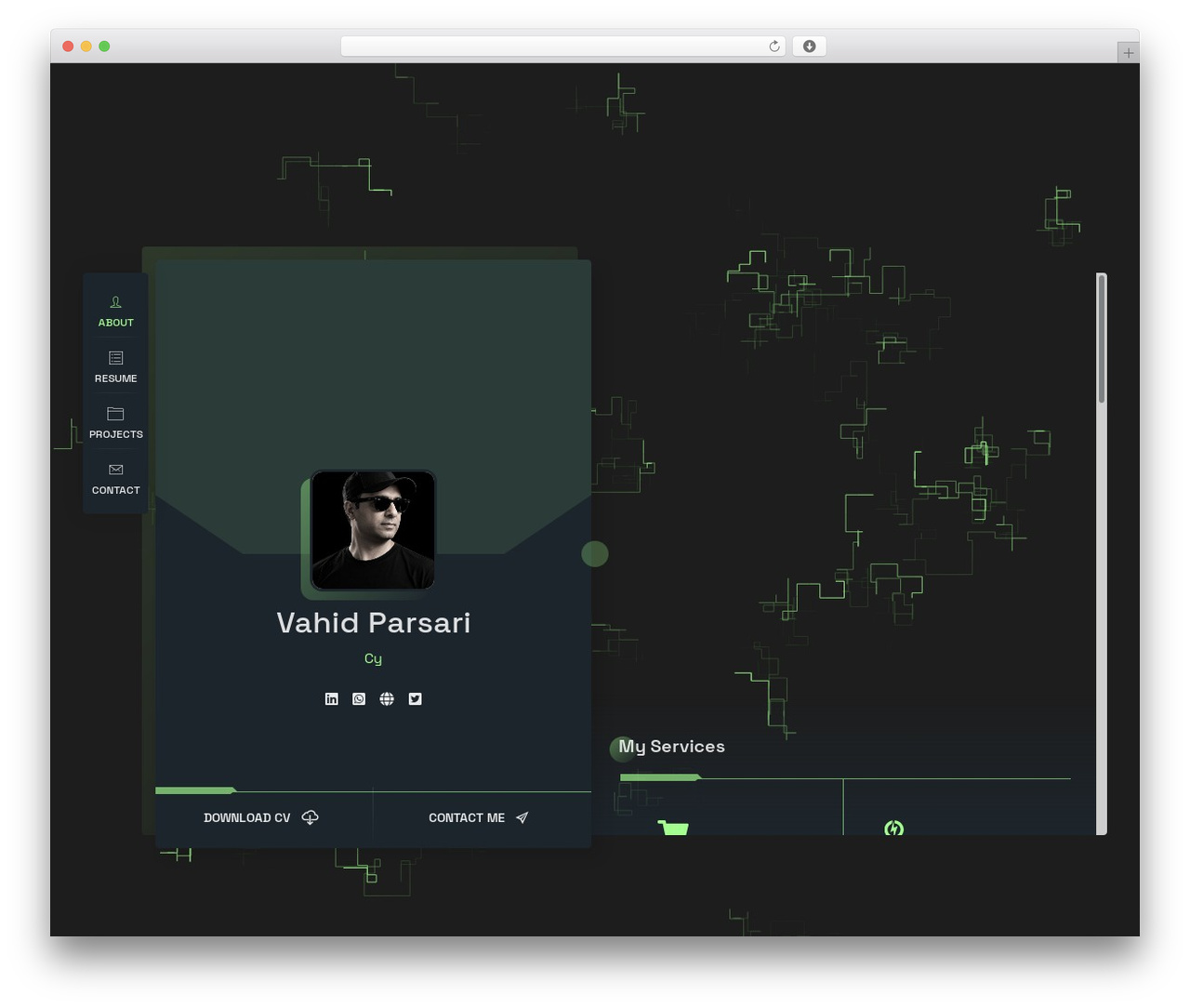The width and height of the screenshot is (1190, 1008).
Task: Maximize the window with green button
Action: [104, 46]
